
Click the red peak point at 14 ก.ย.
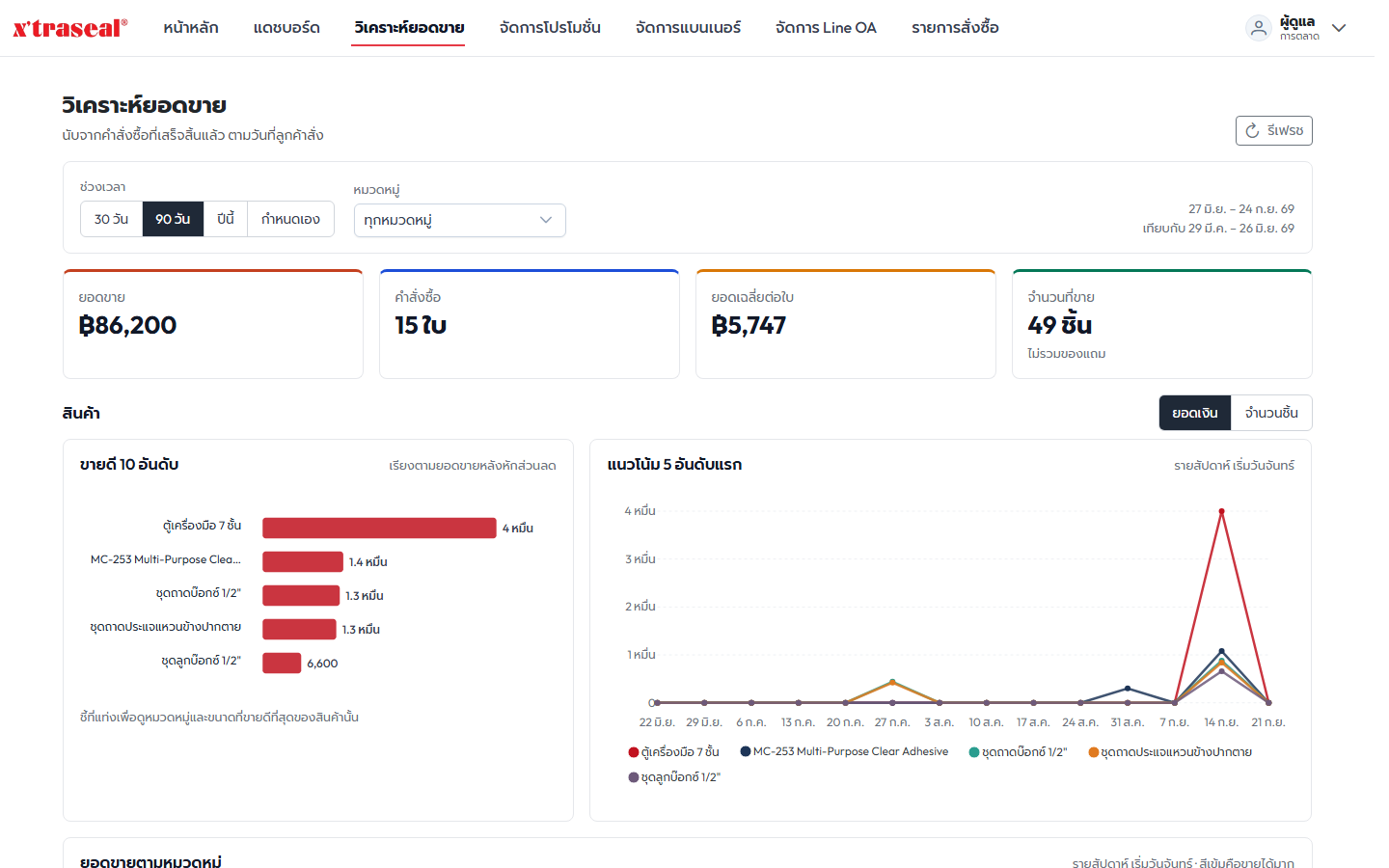(1221, 511)
